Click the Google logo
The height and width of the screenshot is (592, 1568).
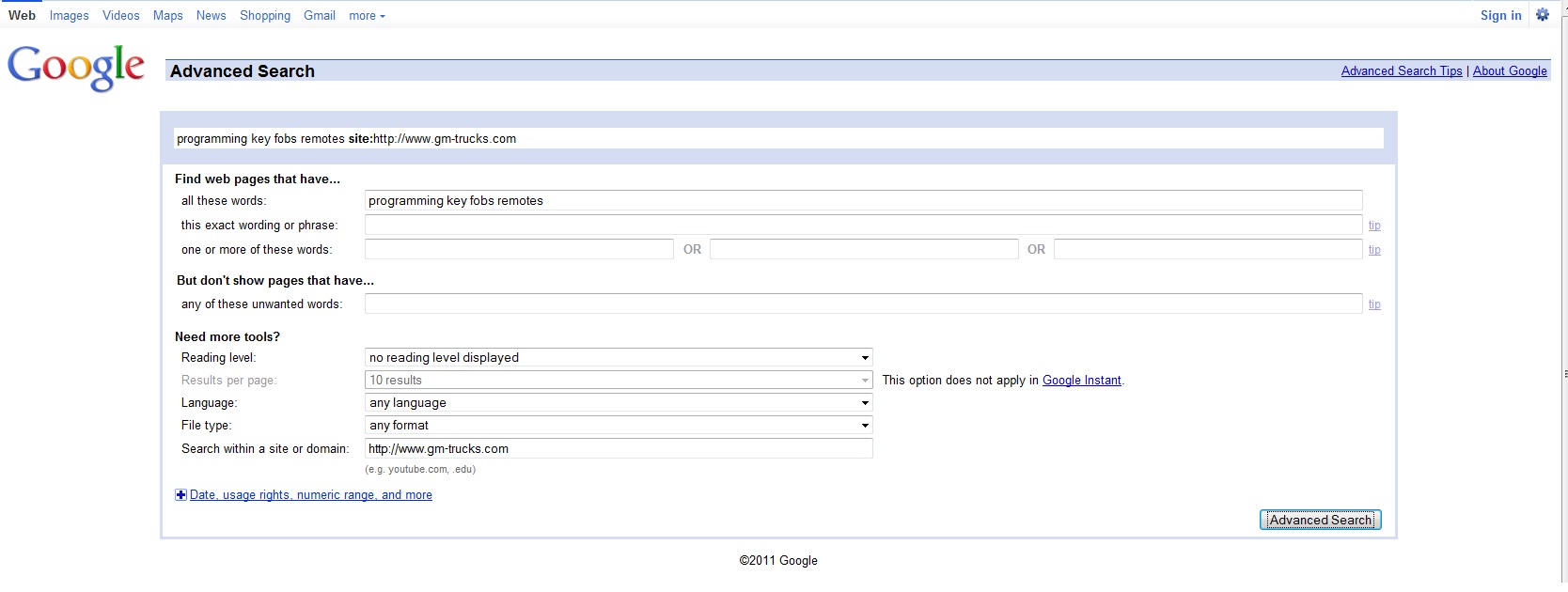(x=76, y=68)
